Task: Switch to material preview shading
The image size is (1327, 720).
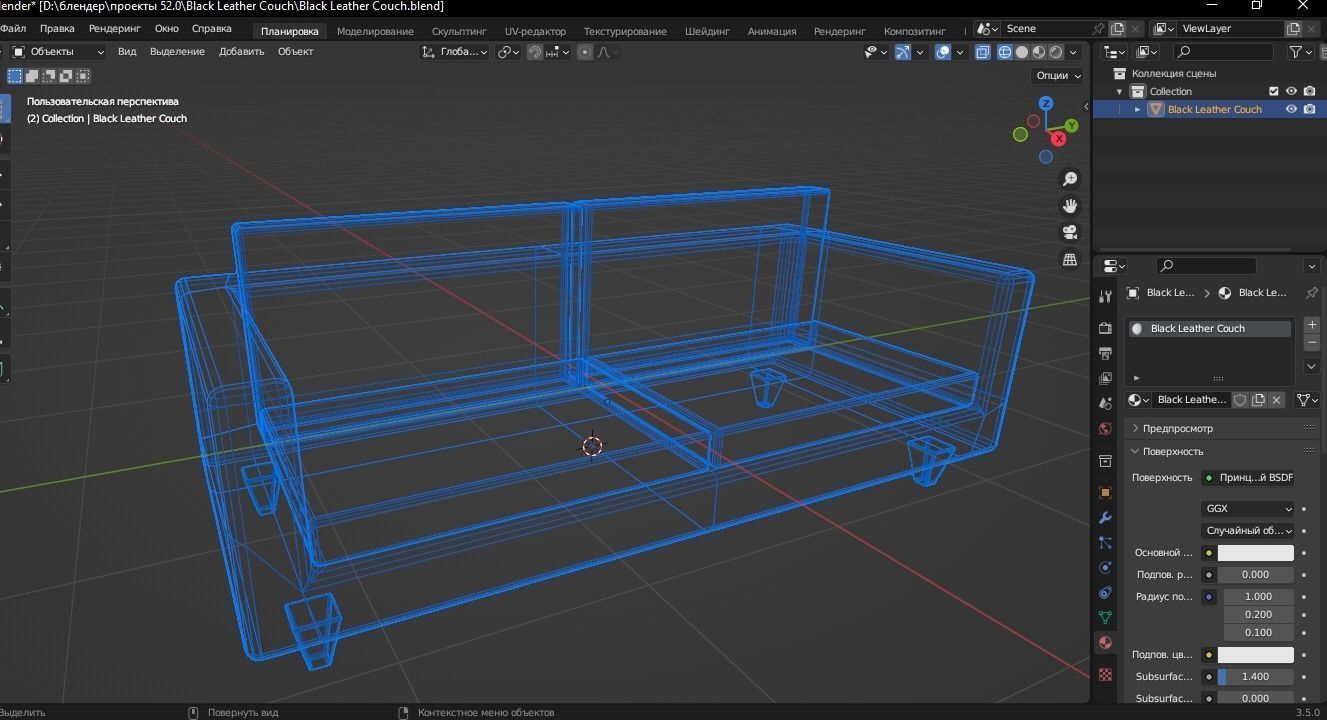Action: [1039, 52]
